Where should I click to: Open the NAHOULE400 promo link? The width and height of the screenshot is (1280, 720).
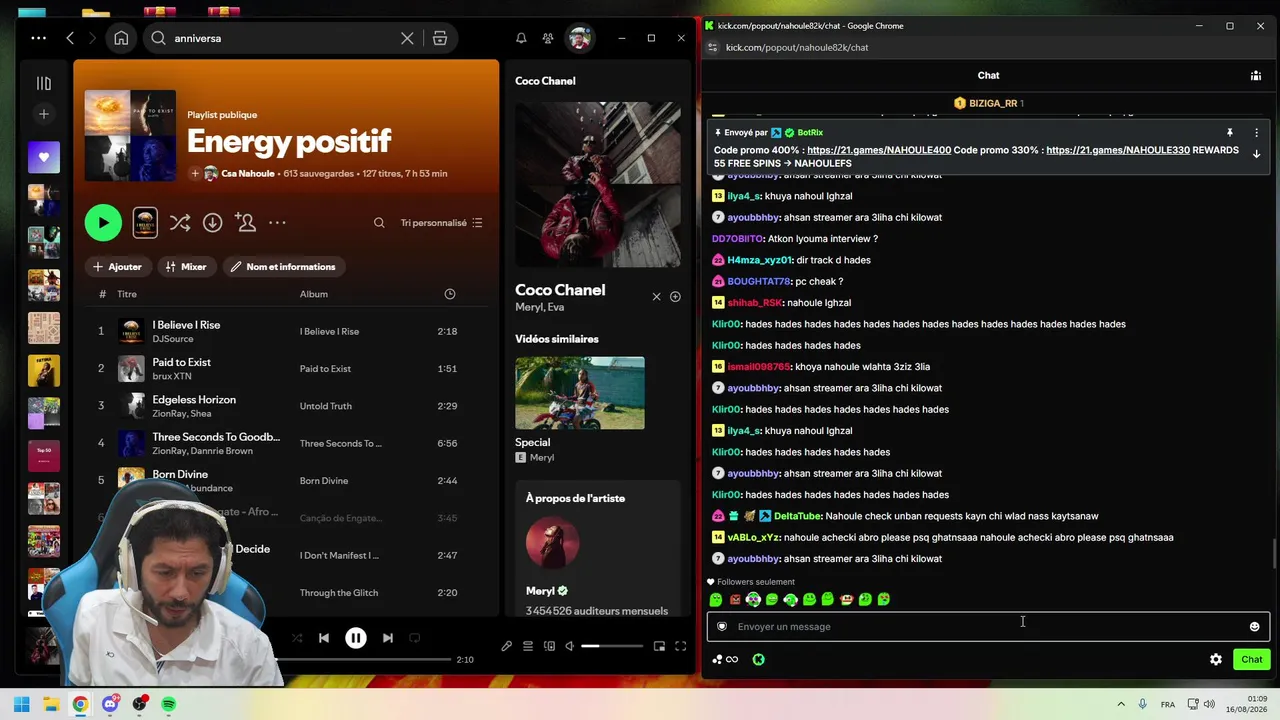(879, 150)
